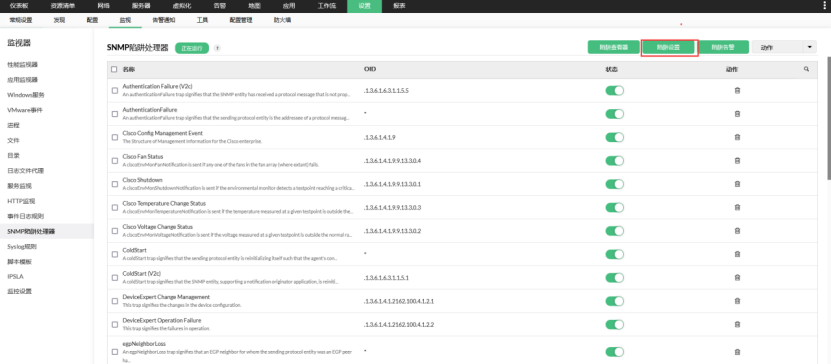The image size is (831, 364).
Task: Open 性能监视器 in the sidebar
Action: (22, 65)
